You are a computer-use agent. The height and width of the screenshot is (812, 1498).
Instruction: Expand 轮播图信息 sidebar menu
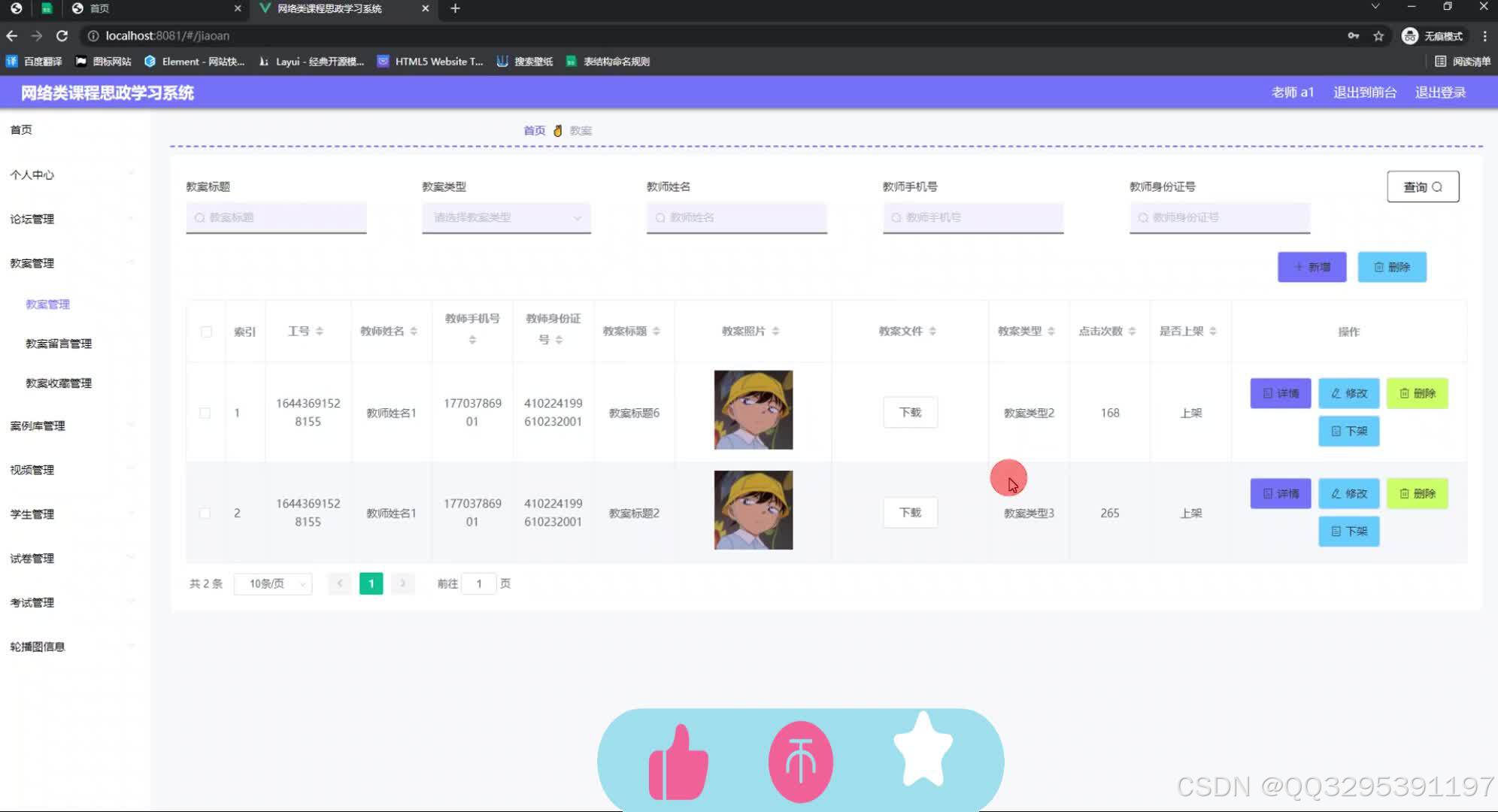[74, 647]
